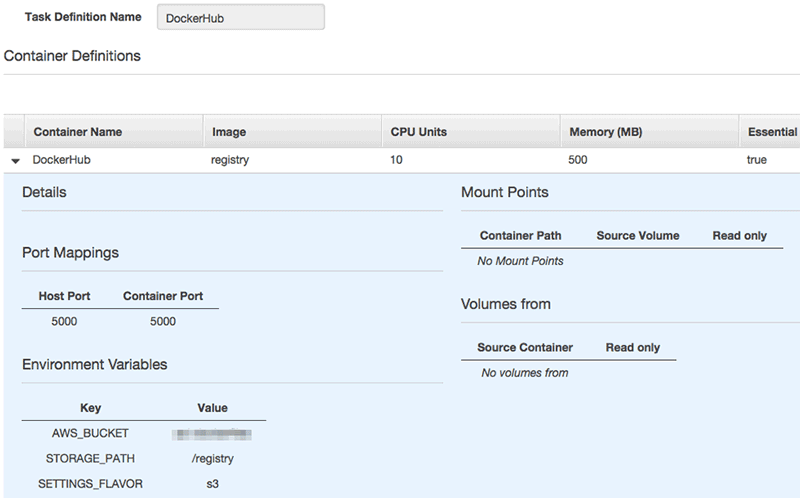Click the Details section heading
This screenshot has height=498, width=800.
[x=44, y=192]
